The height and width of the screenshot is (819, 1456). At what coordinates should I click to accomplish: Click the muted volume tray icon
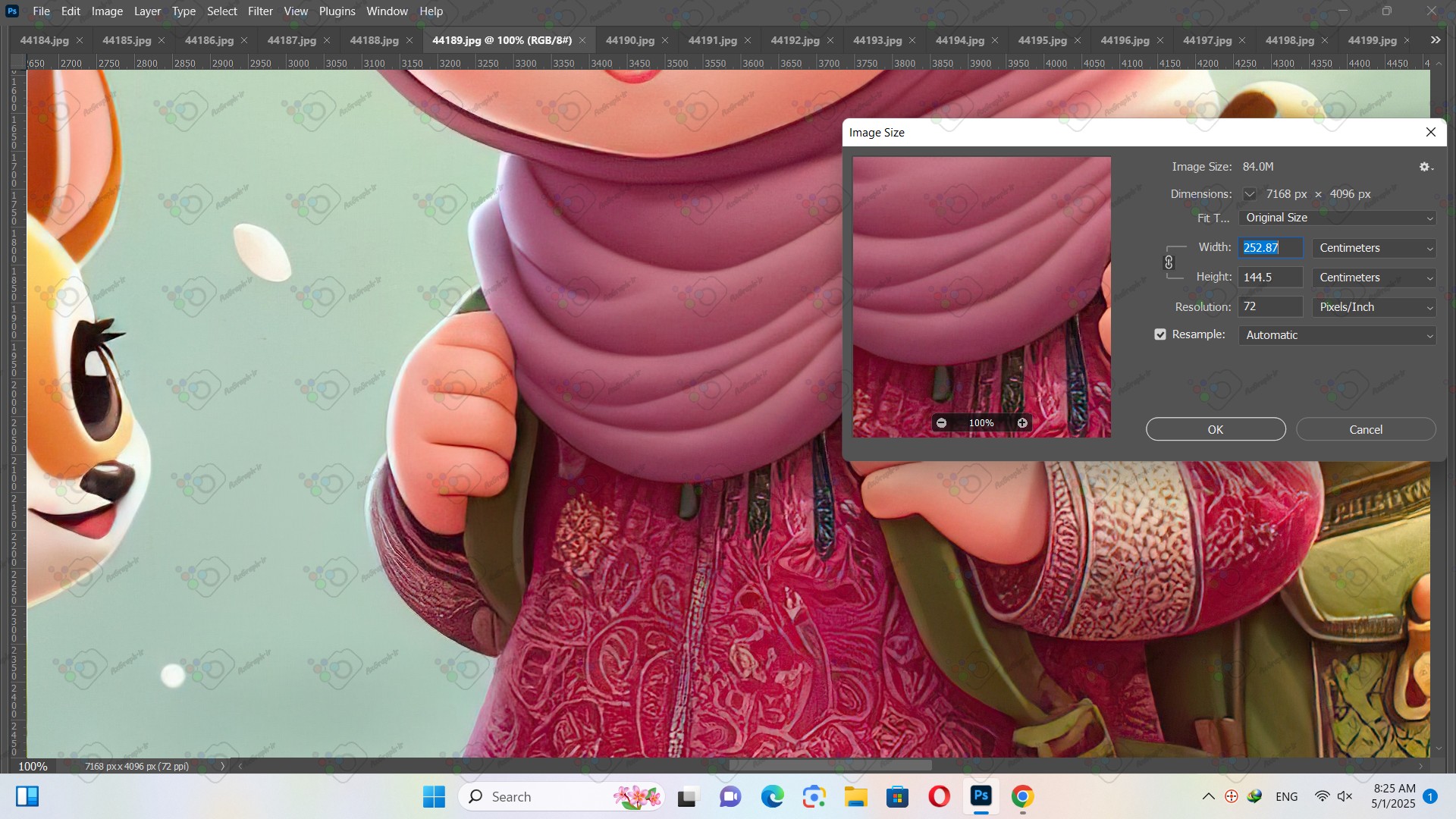click(1345, 796)
